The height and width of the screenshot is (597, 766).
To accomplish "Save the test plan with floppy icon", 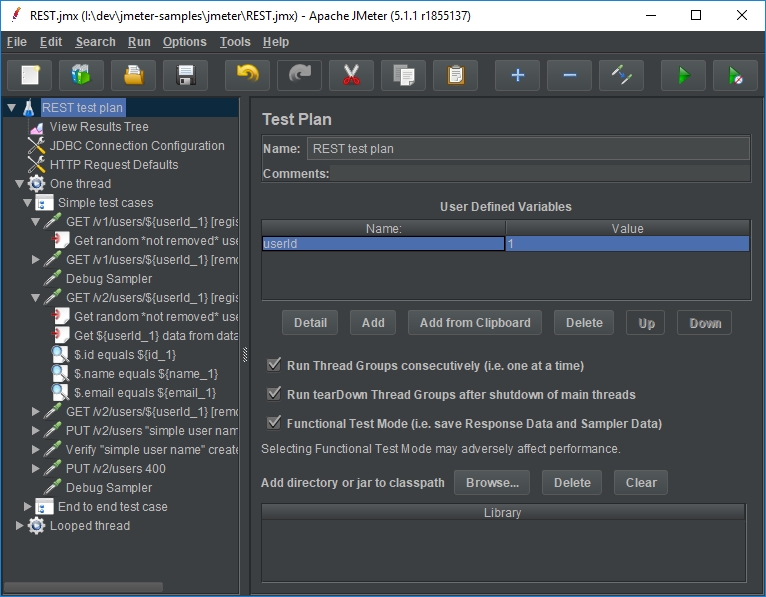I will 186,76.
